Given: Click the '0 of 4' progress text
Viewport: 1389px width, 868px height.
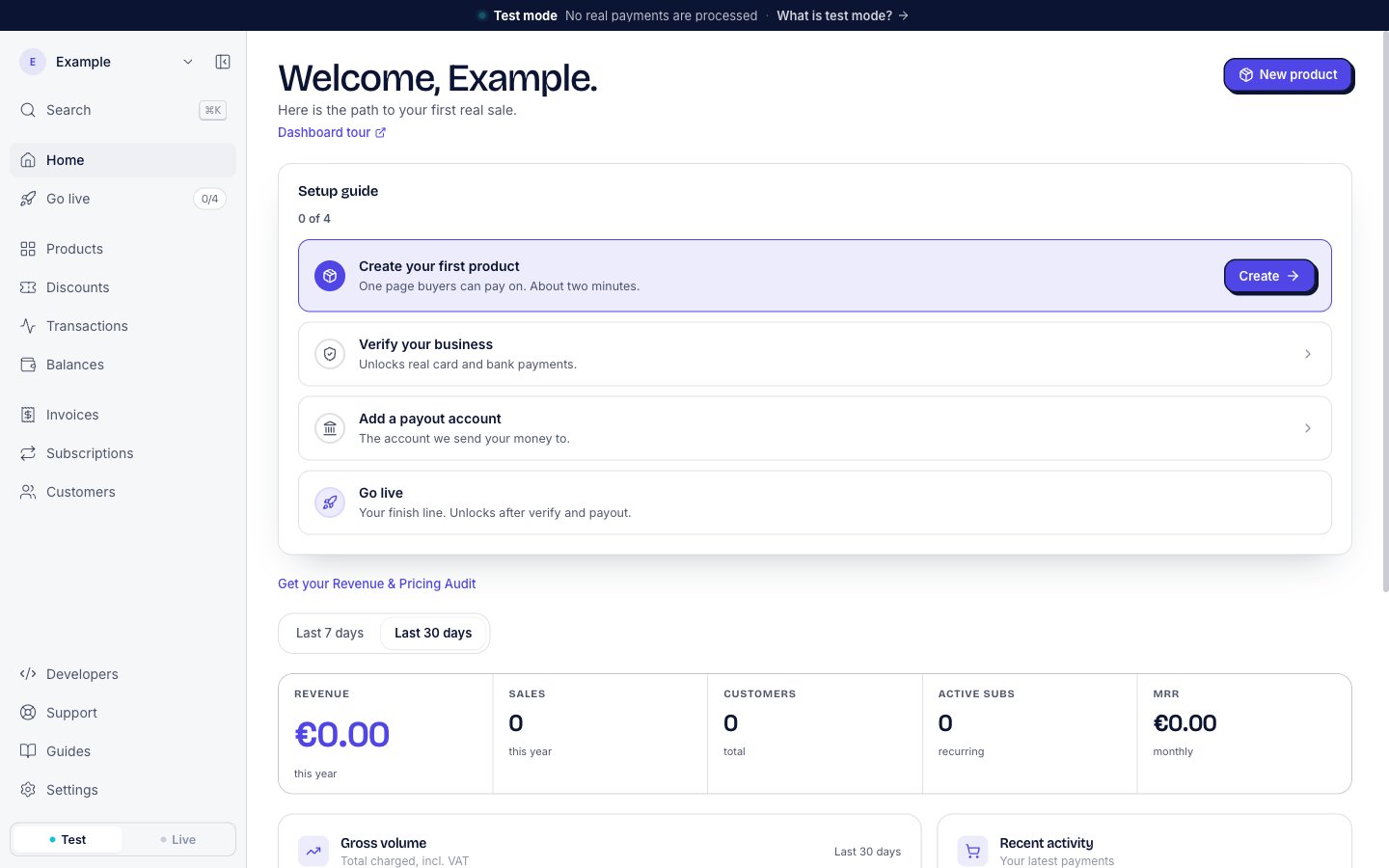Looking at the screenshot, I should click(x=314, y=219).
